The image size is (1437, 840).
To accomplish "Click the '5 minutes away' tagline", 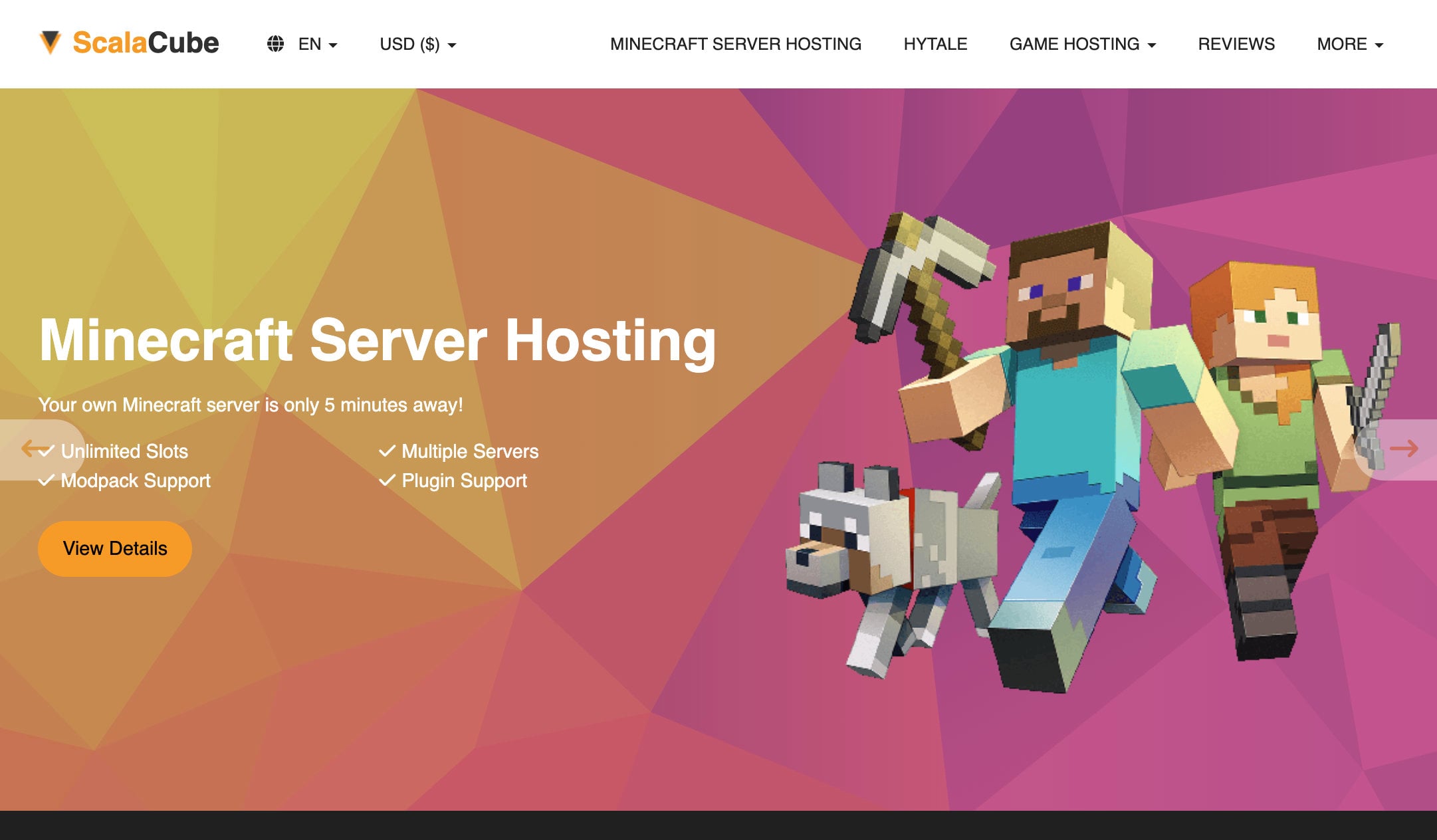I will [251, 405].
